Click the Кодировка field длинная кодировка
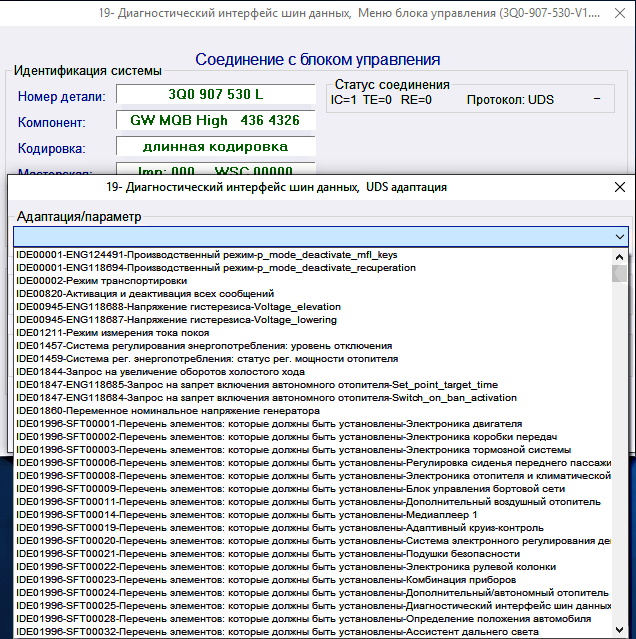The height and width of the screenshot is (639, 636). click(x=216, y=147)
